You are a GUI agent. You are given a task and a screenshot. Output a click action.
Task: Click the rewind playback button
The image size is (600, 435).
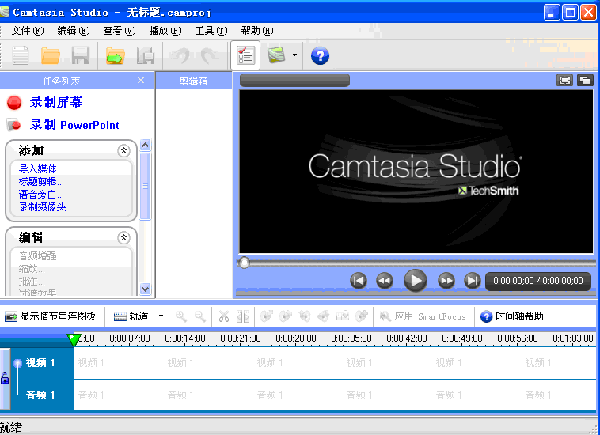coord(385,281)
